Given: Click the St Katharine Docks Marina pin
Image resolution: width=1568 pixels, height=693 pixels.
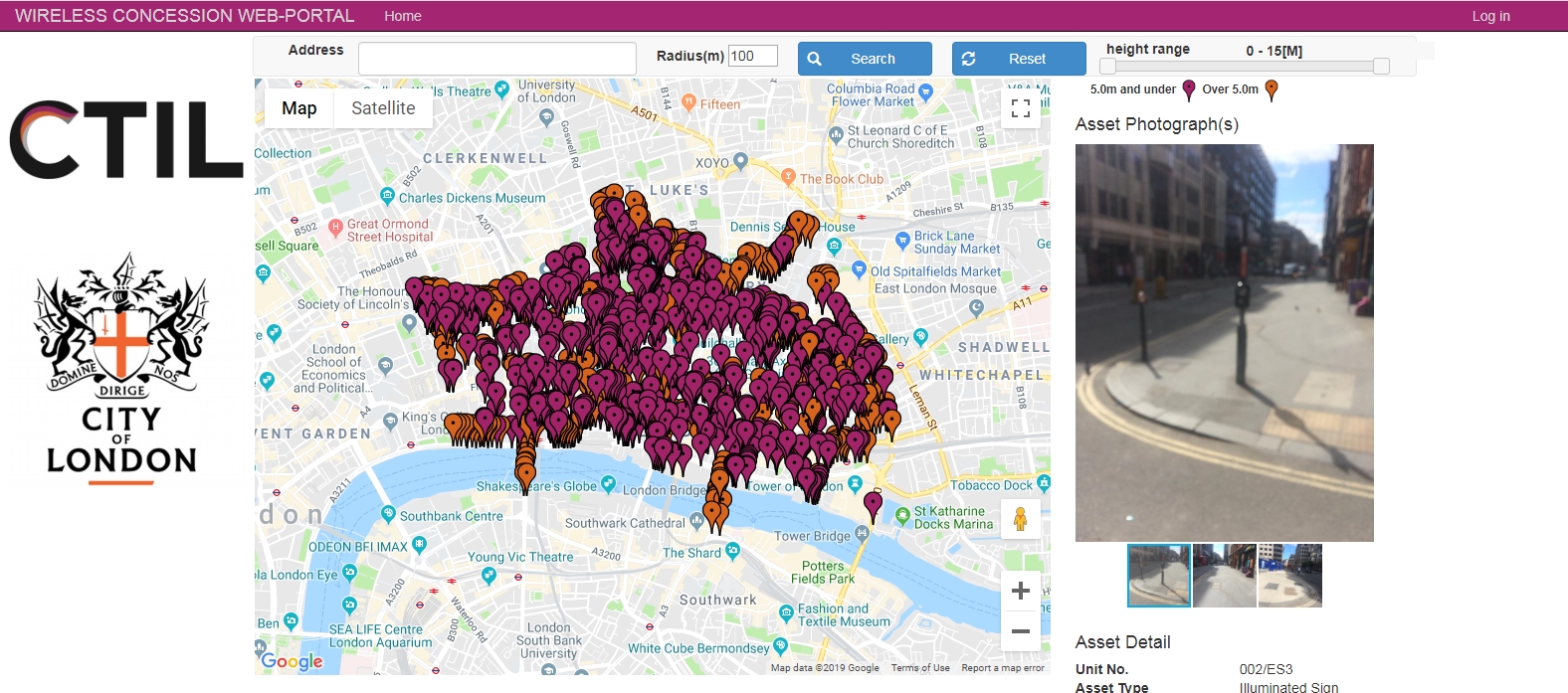Looking at the screenshot, I should (902, 514).
